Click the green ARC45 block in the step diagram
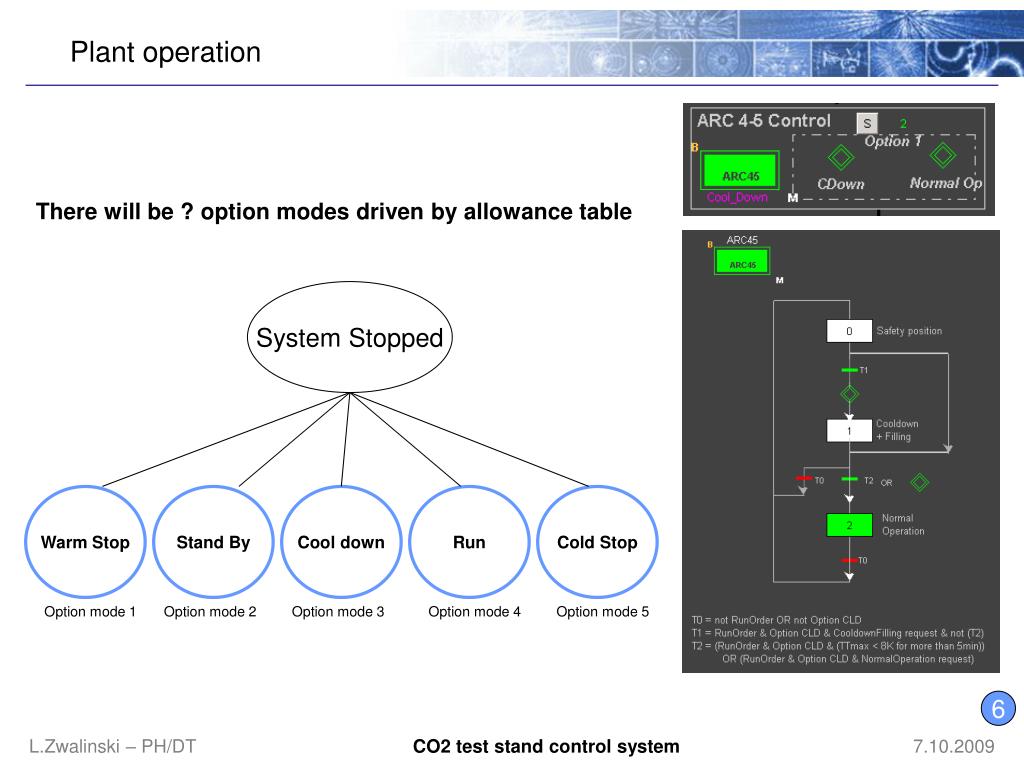 pyautogui.click(x=742, y=261)
